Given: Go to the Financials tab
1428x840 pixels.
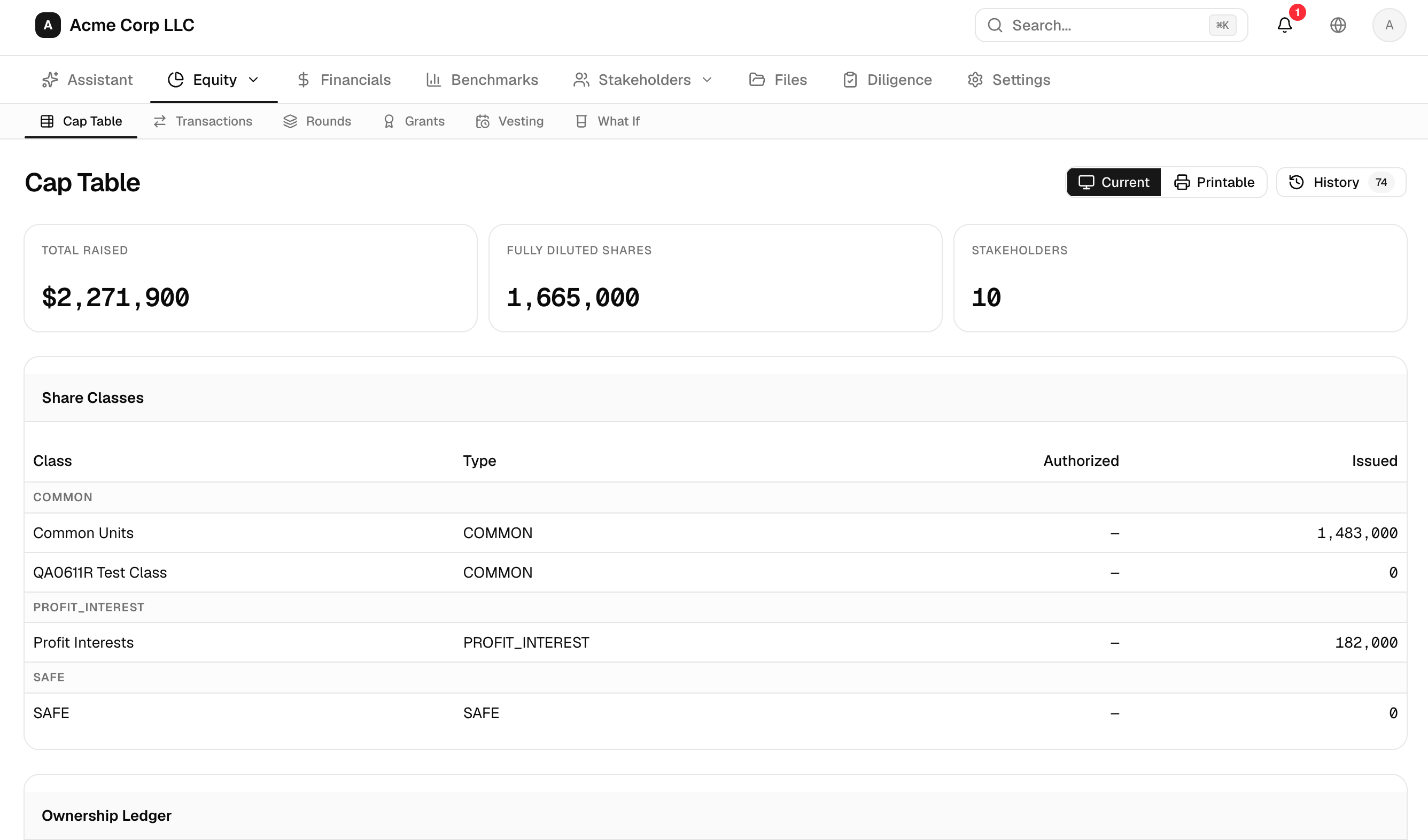Looking at the screenshot, I should tap(344, 80).
